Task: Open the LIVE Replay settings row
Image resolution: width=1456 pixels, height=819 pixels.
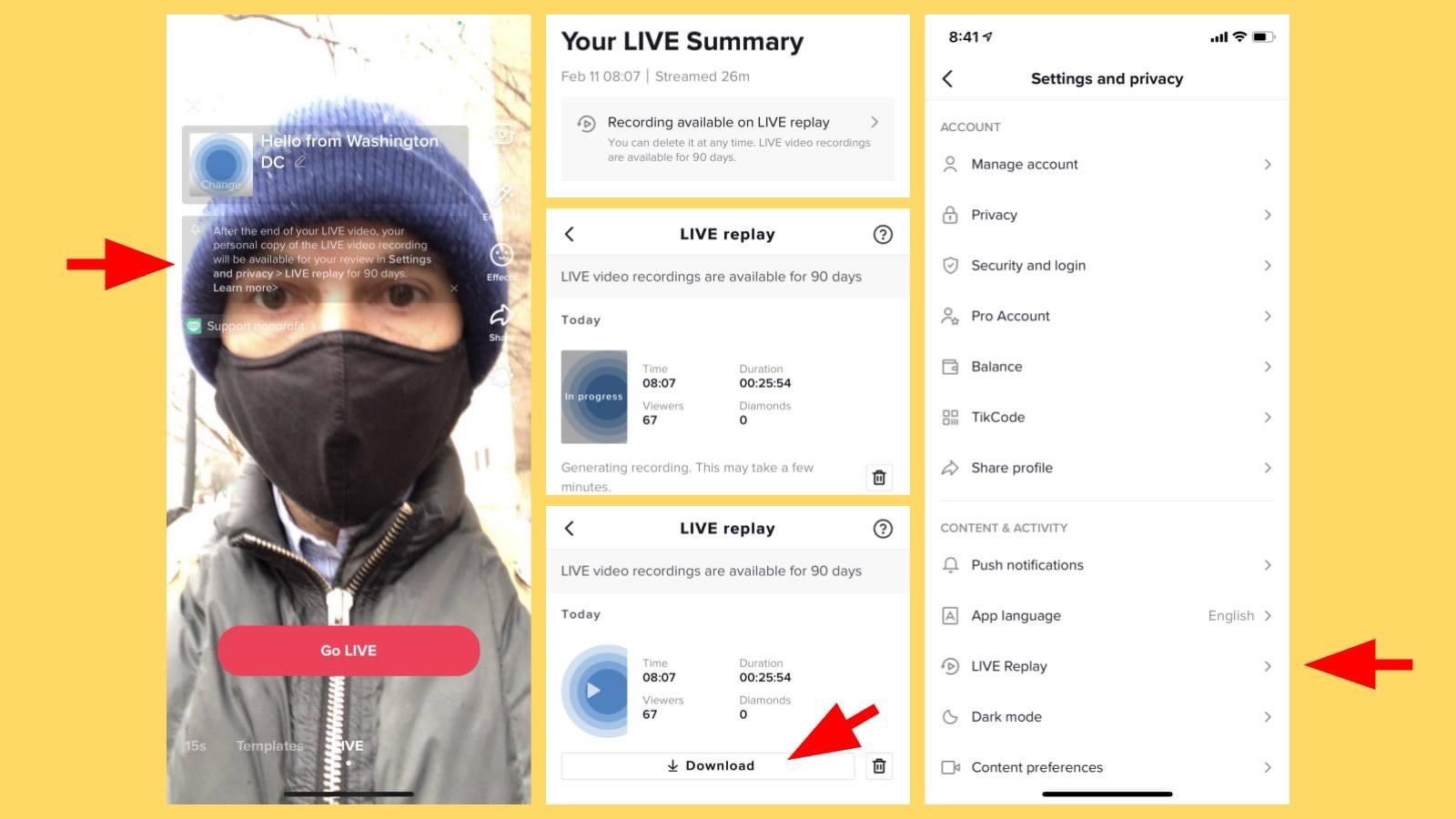Action: tap(1107, 667)
